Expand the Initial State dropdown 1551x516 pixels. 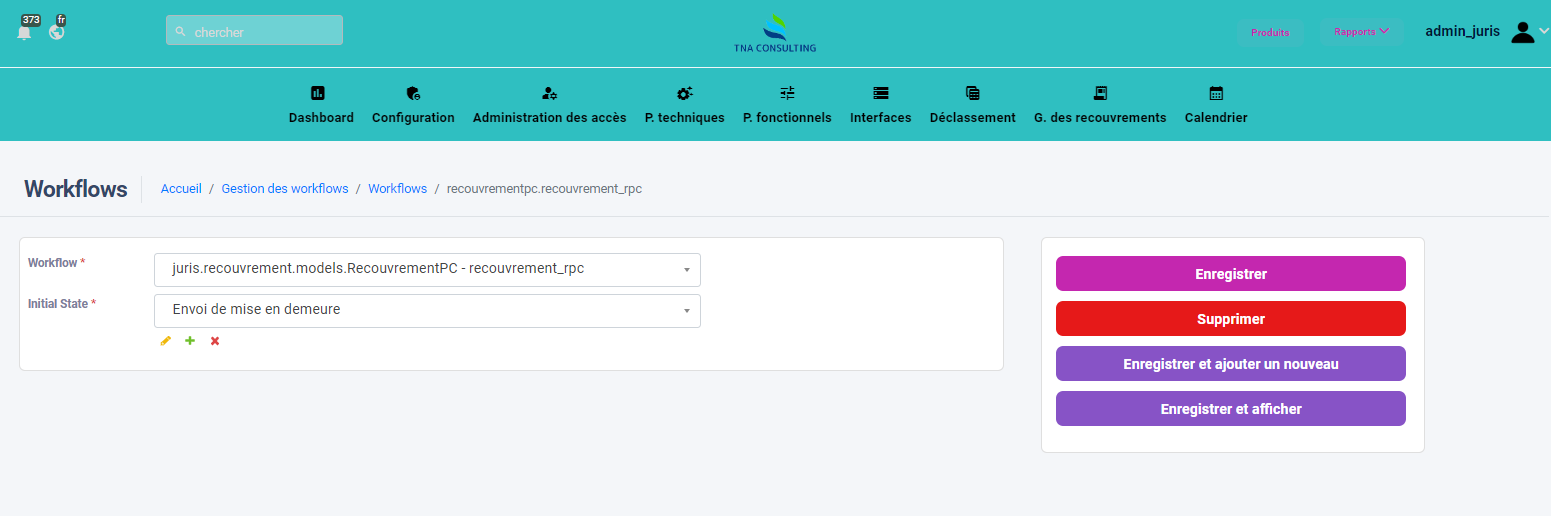pyautogui.click(x=427, y=310)
